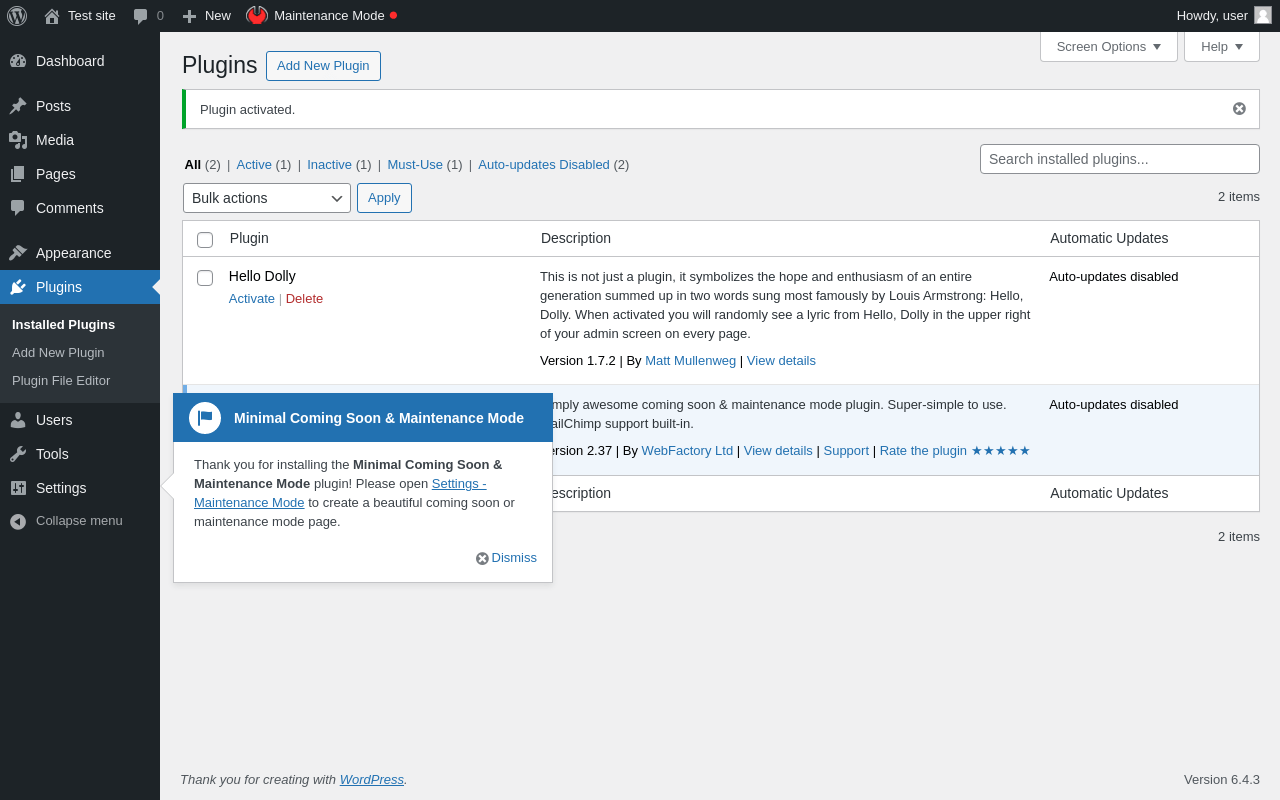Filter plugins by Inactive
The image size is (1280, 800).
(x=329, y=165)
